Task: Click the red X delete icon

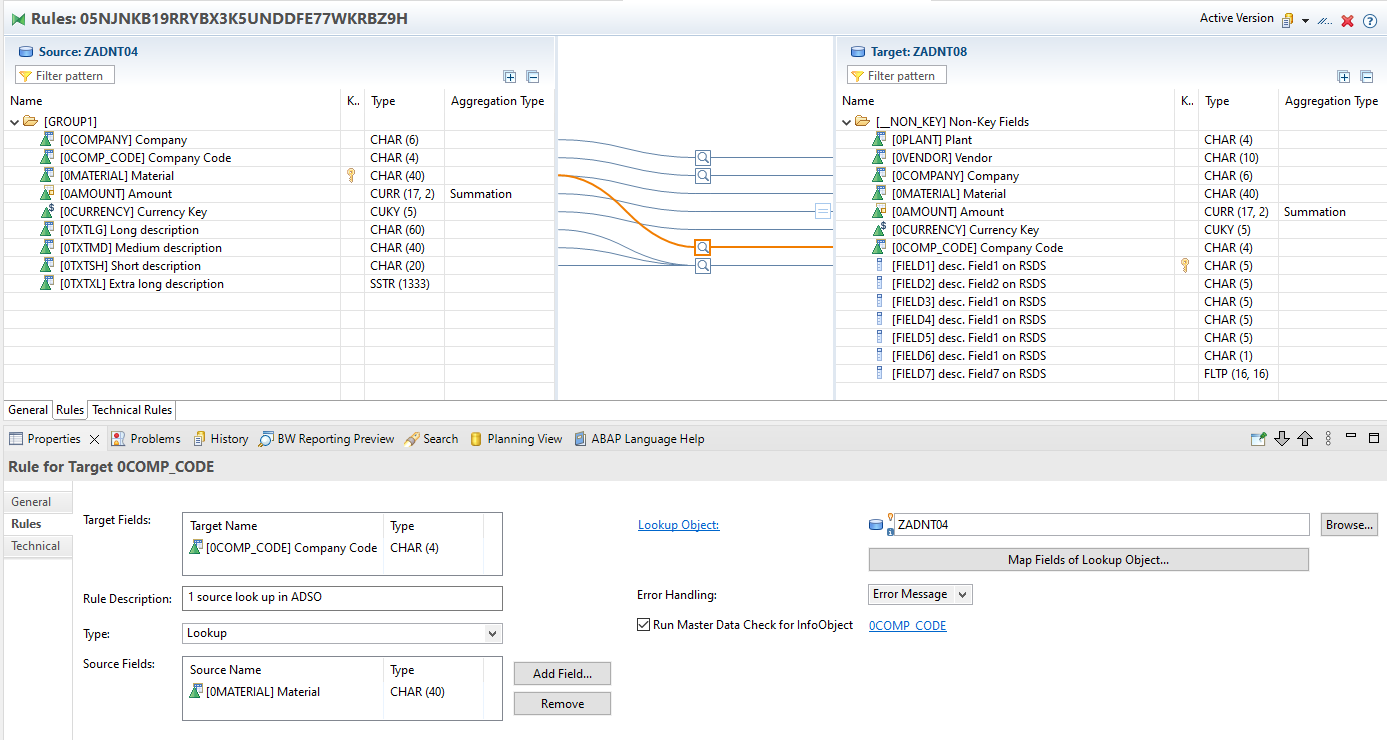Action: pos(1348,20)
